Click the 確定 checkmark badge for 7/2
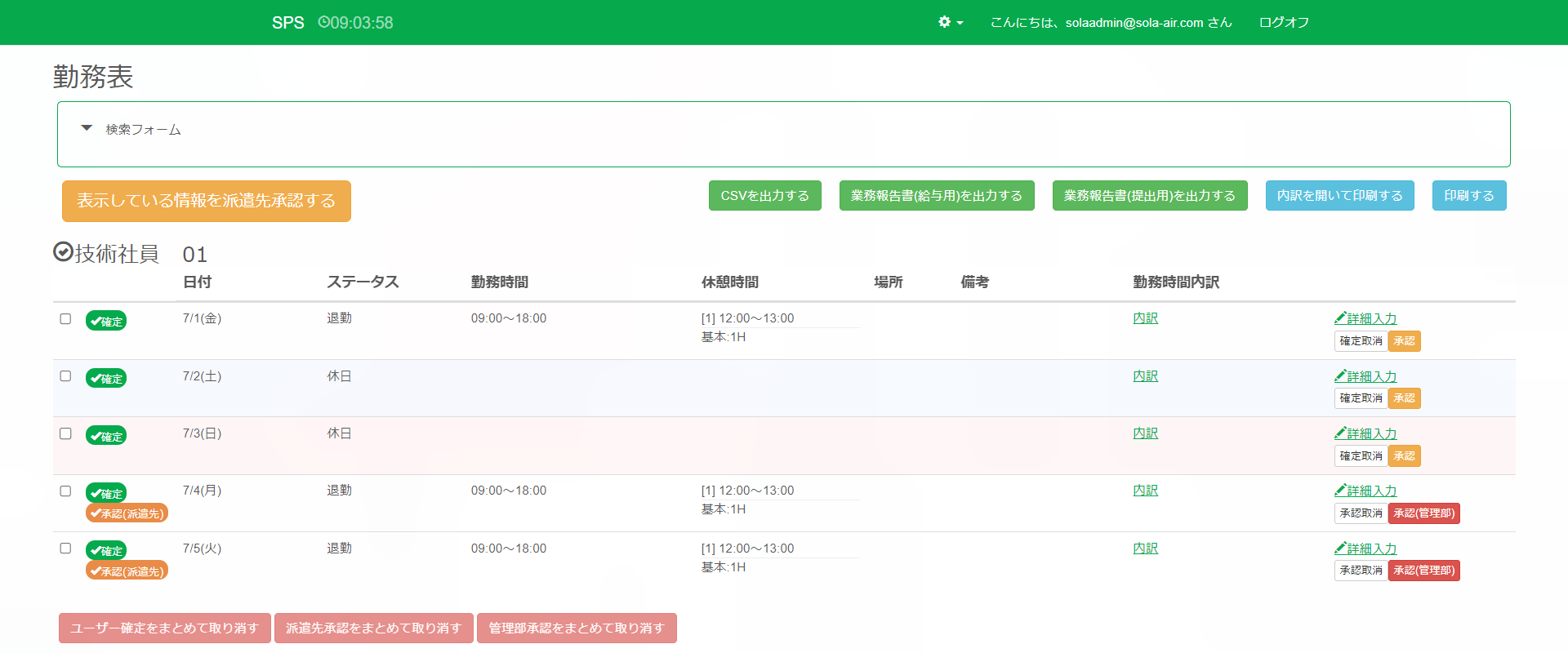 [106, 379]
